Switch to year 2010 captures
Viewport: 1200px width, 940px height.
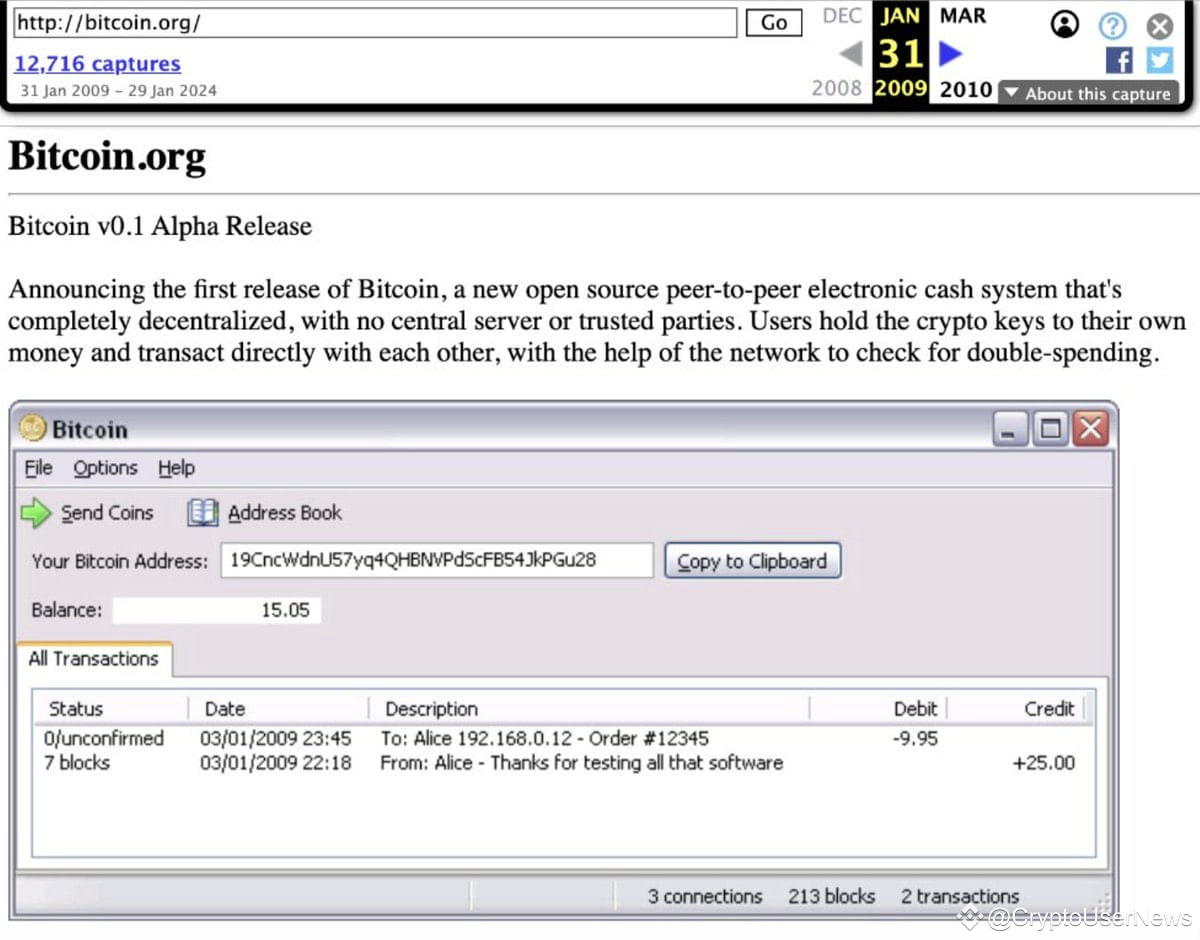tap(964, 89)
